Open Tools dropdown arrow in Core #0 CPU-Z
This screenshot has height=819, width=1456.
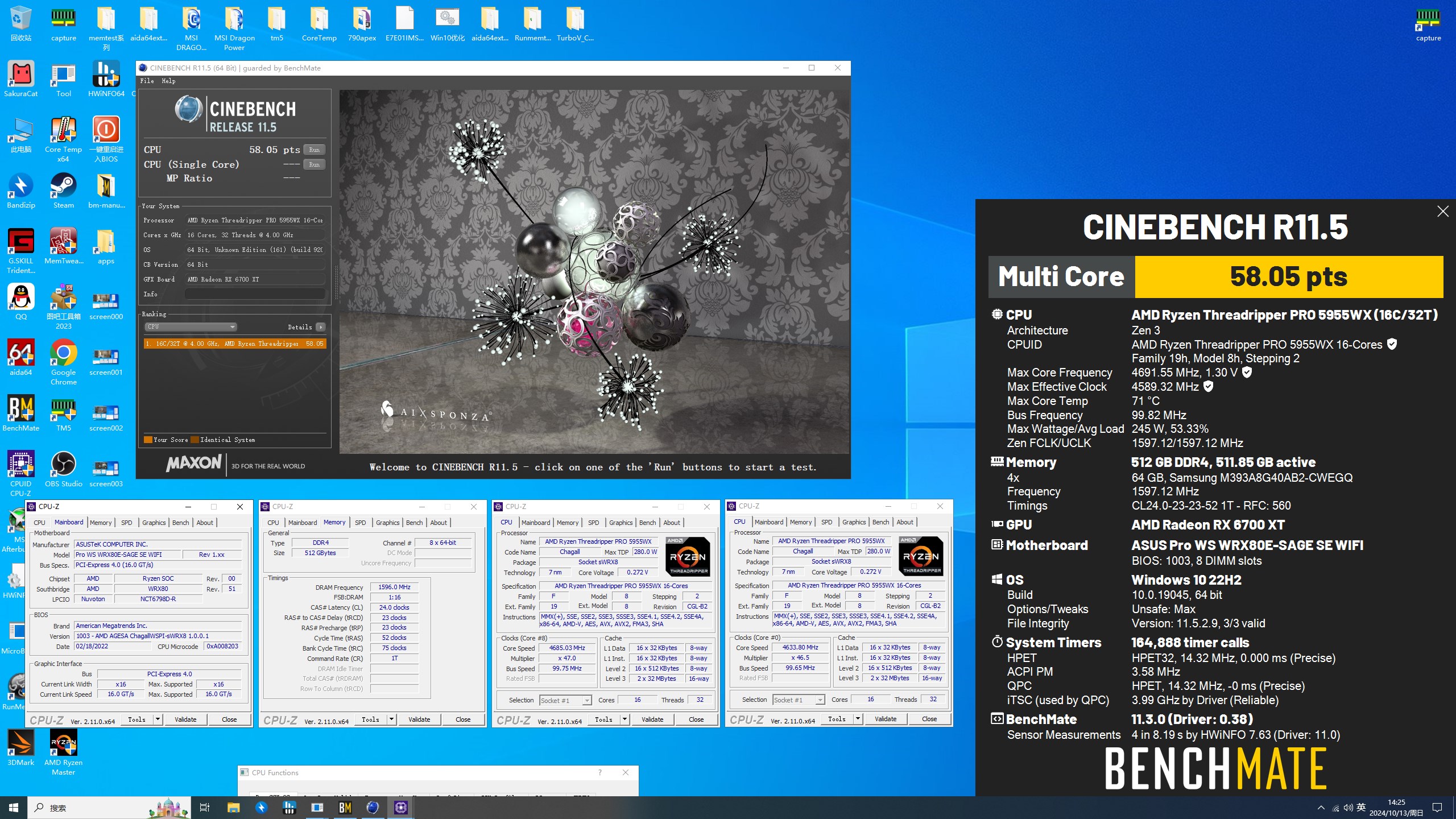coord(858,719)
